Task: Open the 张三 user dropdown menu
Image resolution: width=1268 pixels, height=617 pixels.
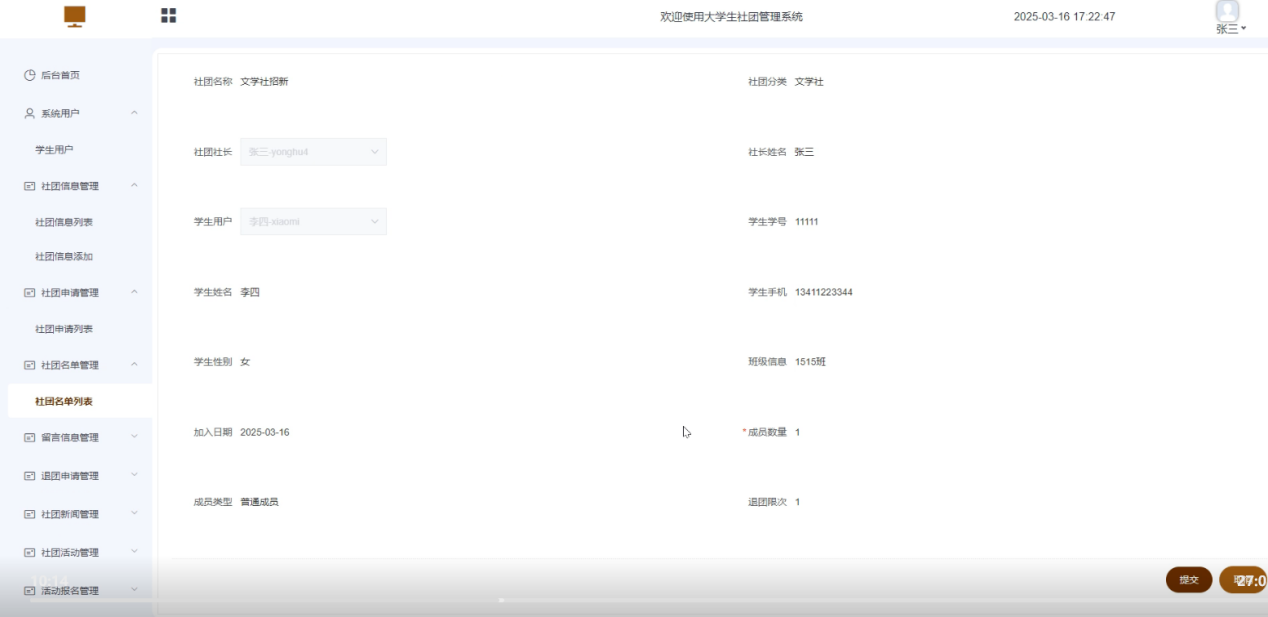Action: 1231,29
